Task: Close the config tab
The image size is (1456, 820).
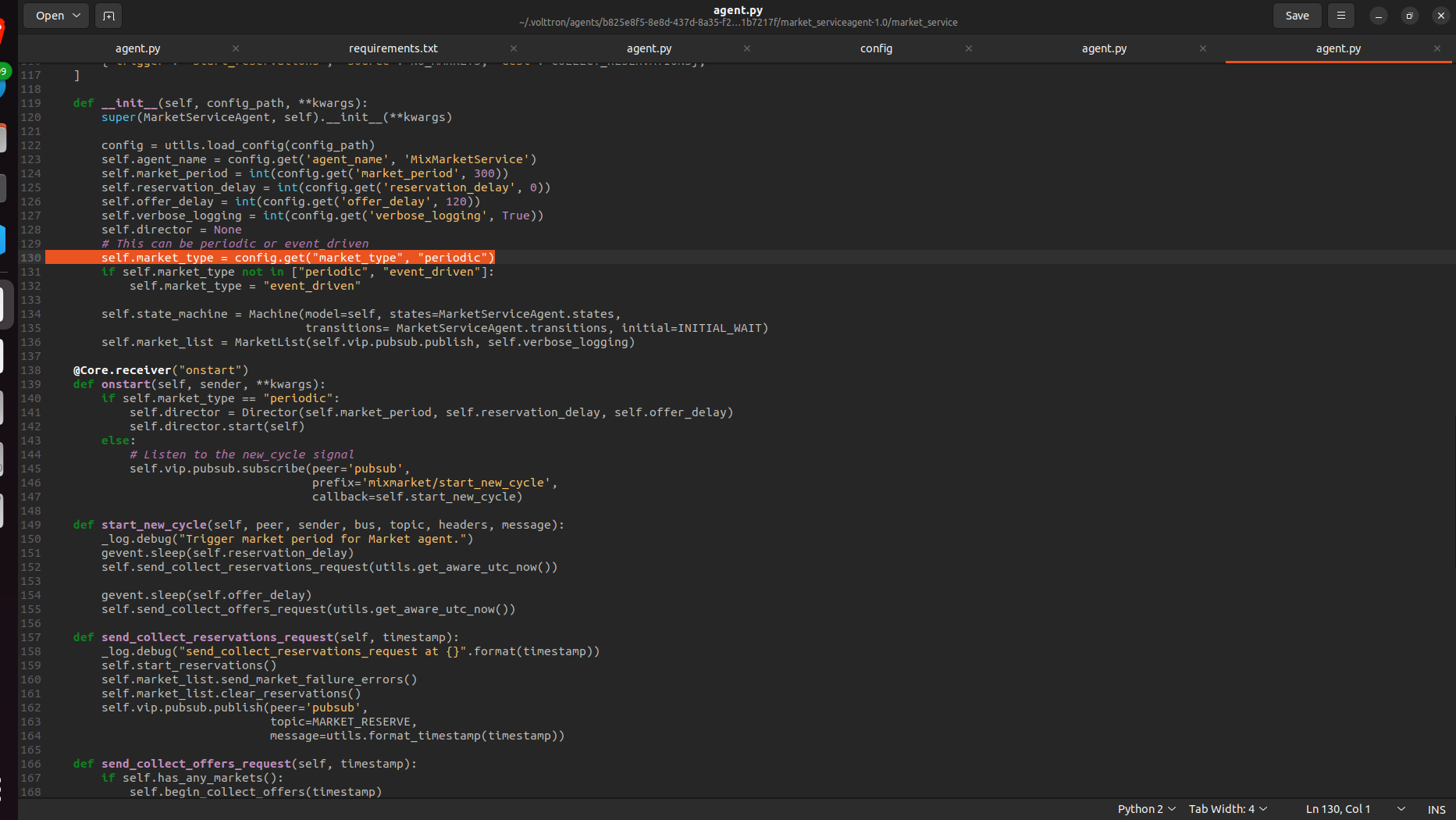Action: coord(968,48)
